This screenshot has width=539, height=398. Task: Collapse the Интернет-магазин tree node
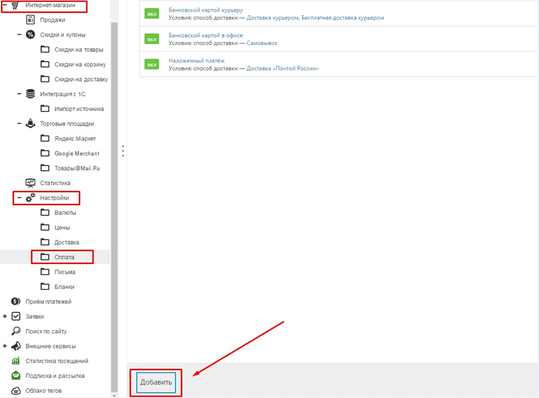tap(5, 5)
